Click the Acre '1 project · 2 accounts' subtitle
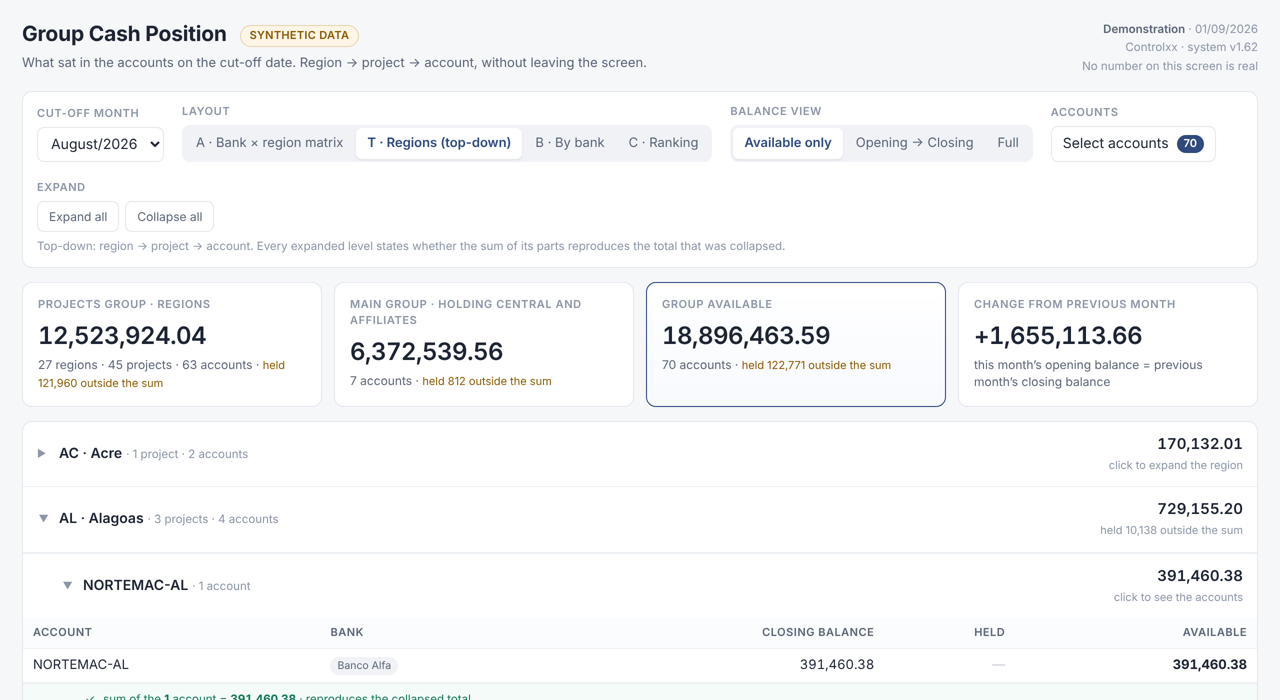Screen dimensions: 1280x700 click(190, 454)
